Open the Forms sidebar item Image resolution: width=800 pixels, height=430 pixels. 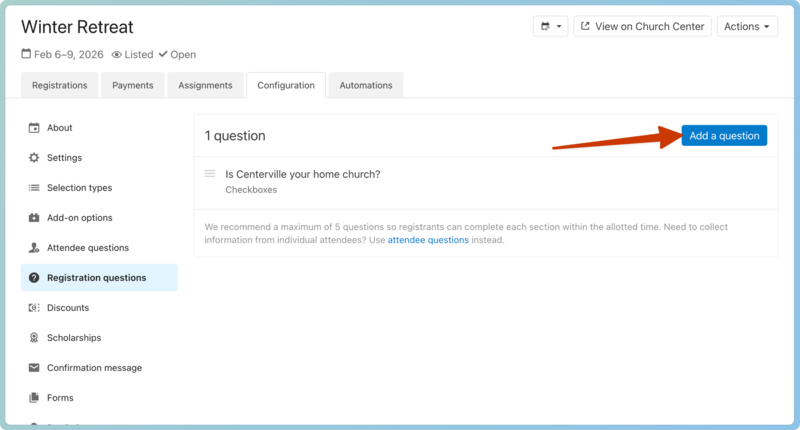point(60,398)
